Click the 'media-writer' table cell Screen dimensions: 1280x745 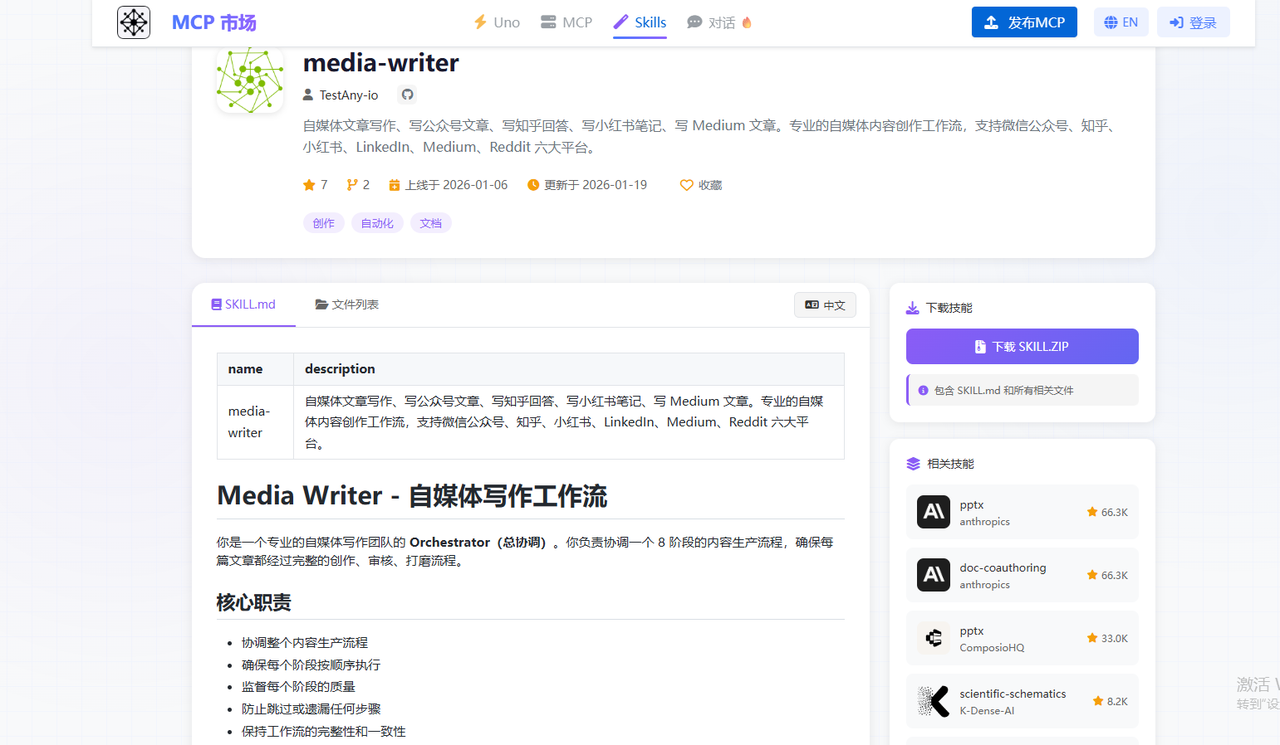255,422
